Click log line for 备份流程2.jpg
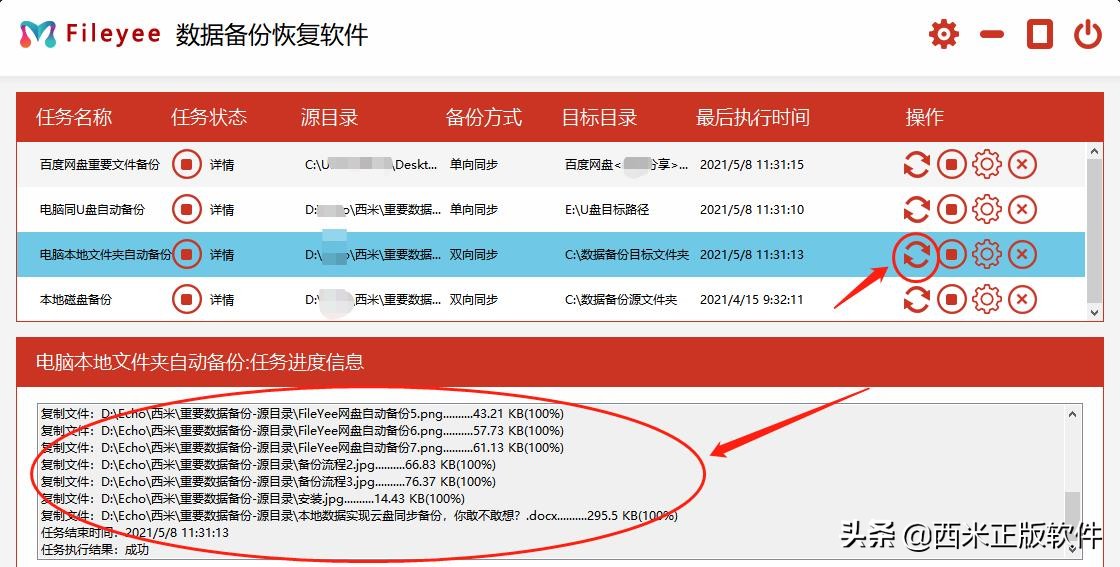 pyautogui.click(x=268, y=465)
